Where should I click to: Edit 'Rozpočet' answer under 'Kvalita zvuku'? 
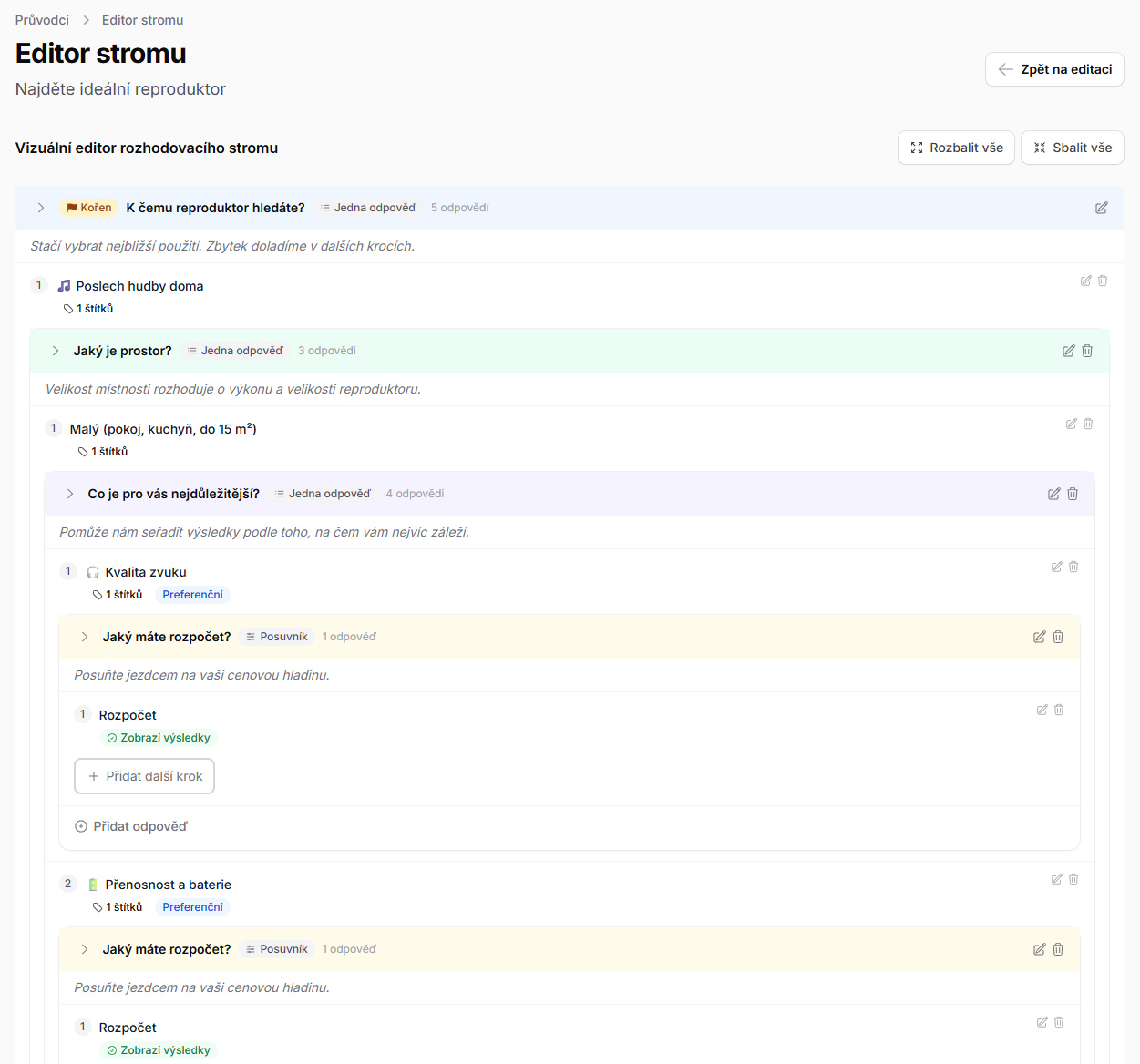[1042, 710]
